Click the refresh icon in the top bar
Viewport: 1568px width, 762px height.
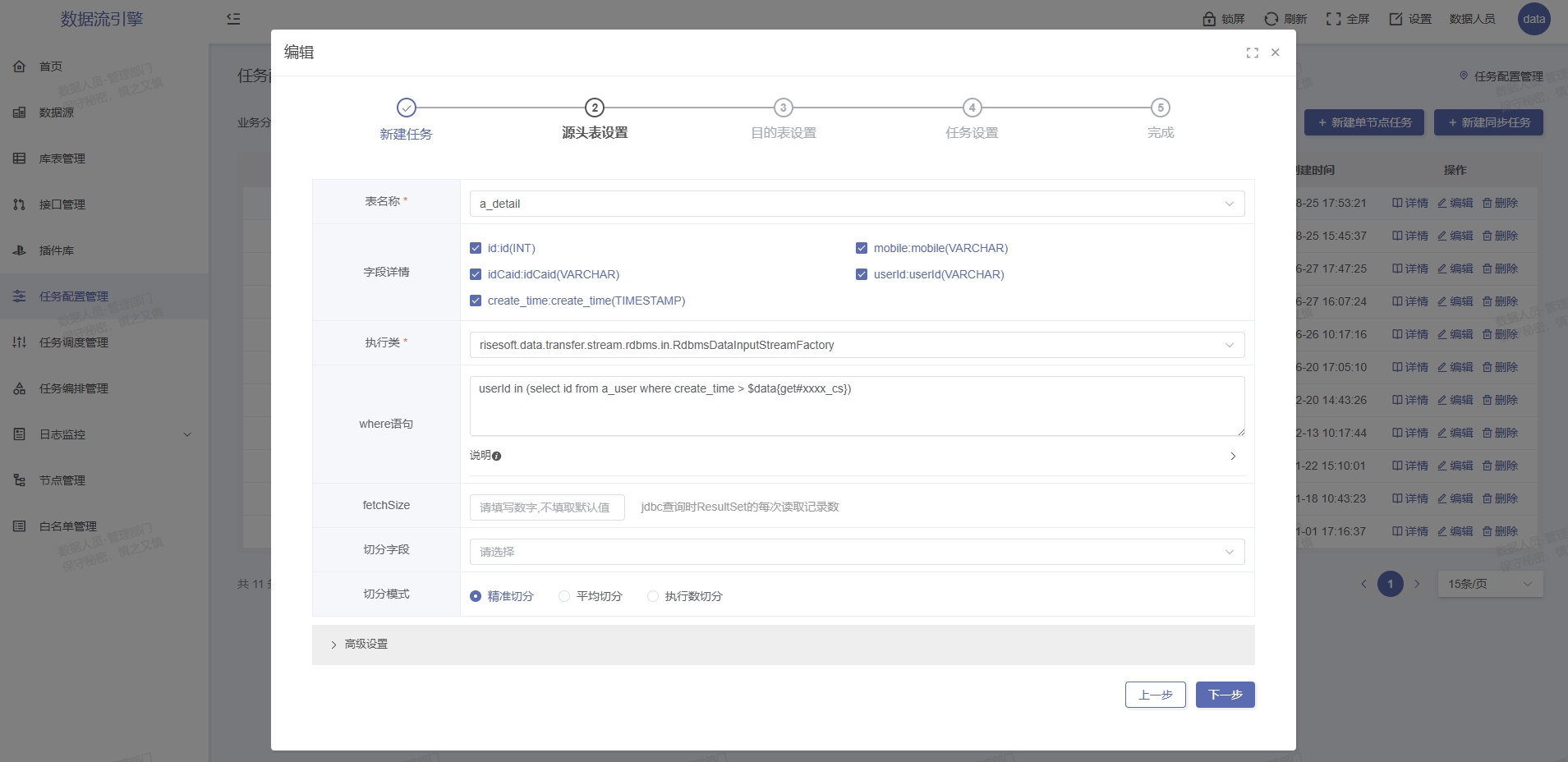coord(1271,19)
